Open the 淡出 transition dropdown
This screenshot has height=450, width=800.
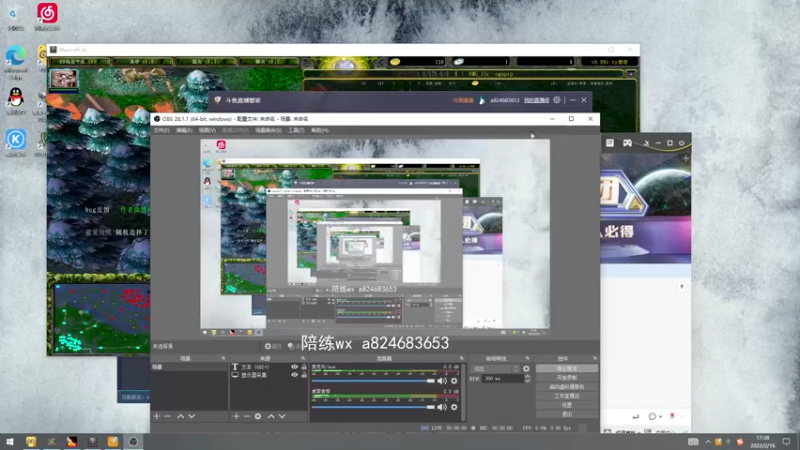tap(496, 368)
